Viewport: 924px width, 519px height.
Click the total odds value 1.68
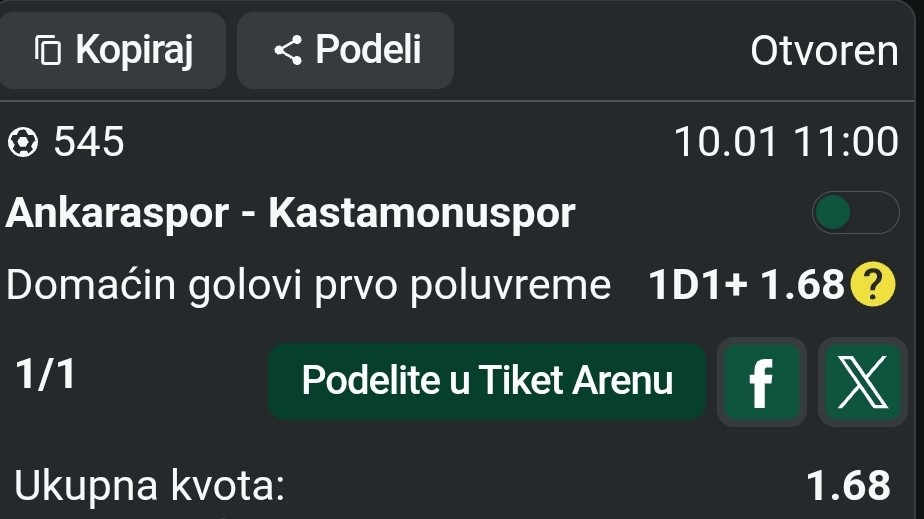pos(847,486)
